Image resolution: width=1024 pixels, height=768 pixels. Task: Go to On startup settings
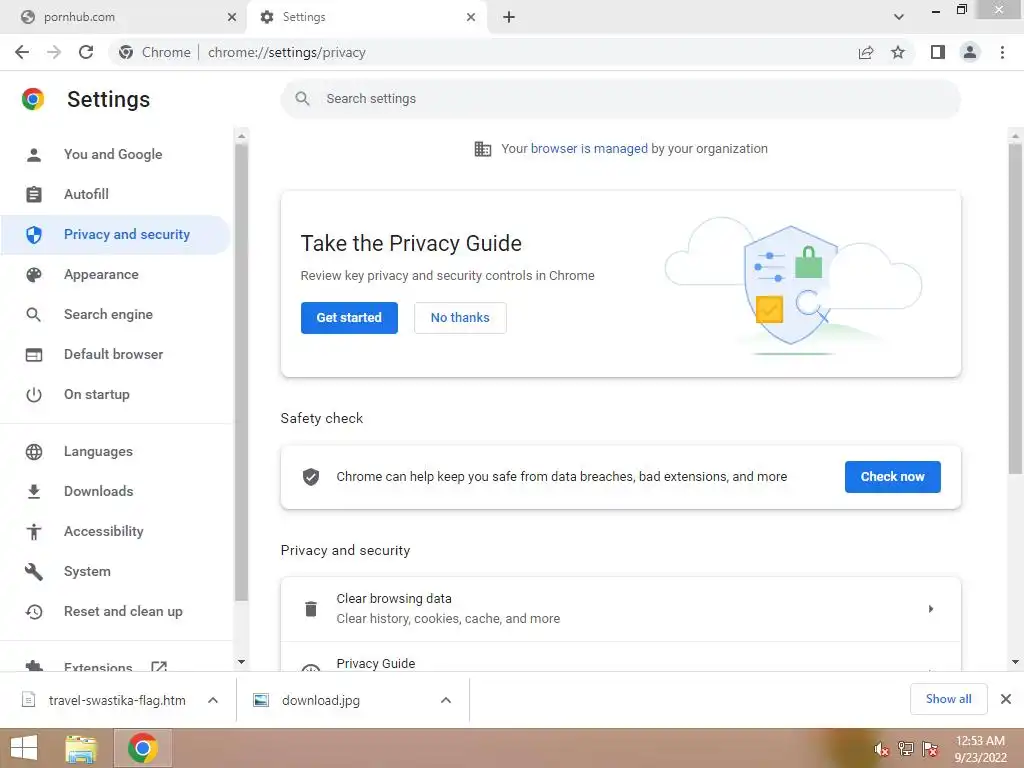click(97, 394)
